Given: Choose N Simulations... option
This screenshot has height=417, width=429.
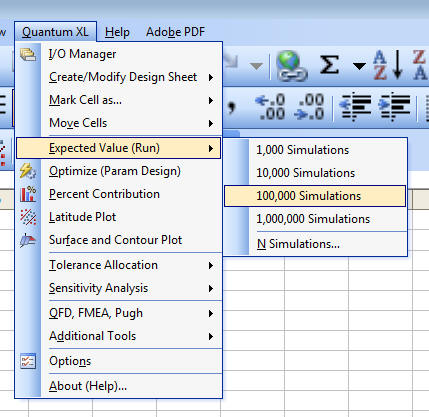Looking at the screenshot, I should click(315, 244).
